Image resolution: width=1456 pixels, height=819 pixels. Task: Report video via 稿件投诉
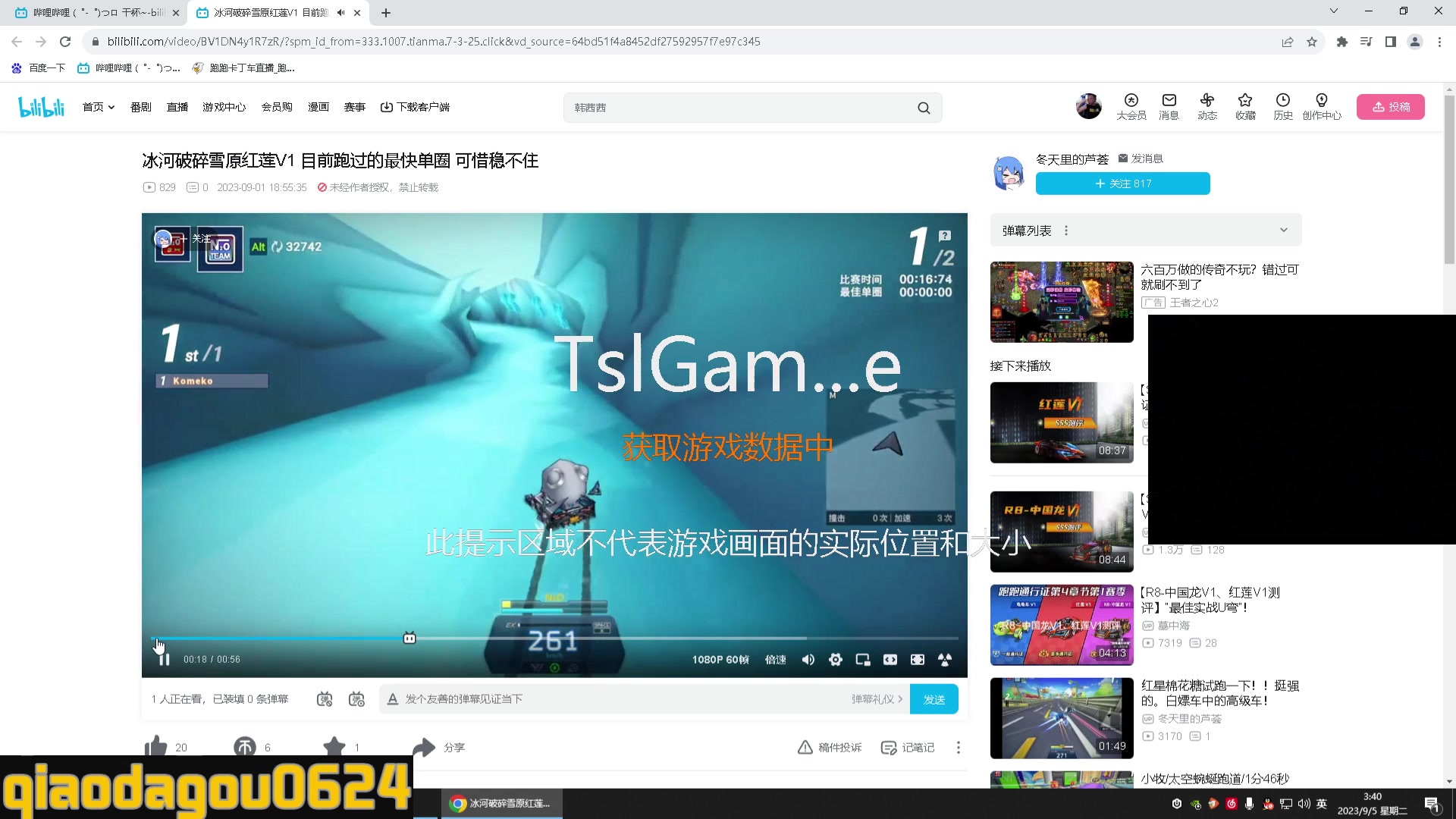tap(830, 748)
